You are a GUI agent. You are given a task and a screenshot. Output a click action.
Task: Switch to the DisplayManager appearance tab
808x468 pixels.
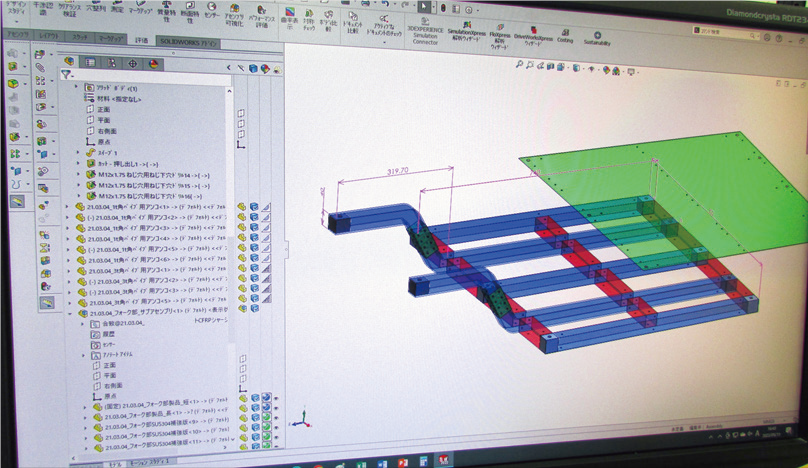tap(154, 64)
